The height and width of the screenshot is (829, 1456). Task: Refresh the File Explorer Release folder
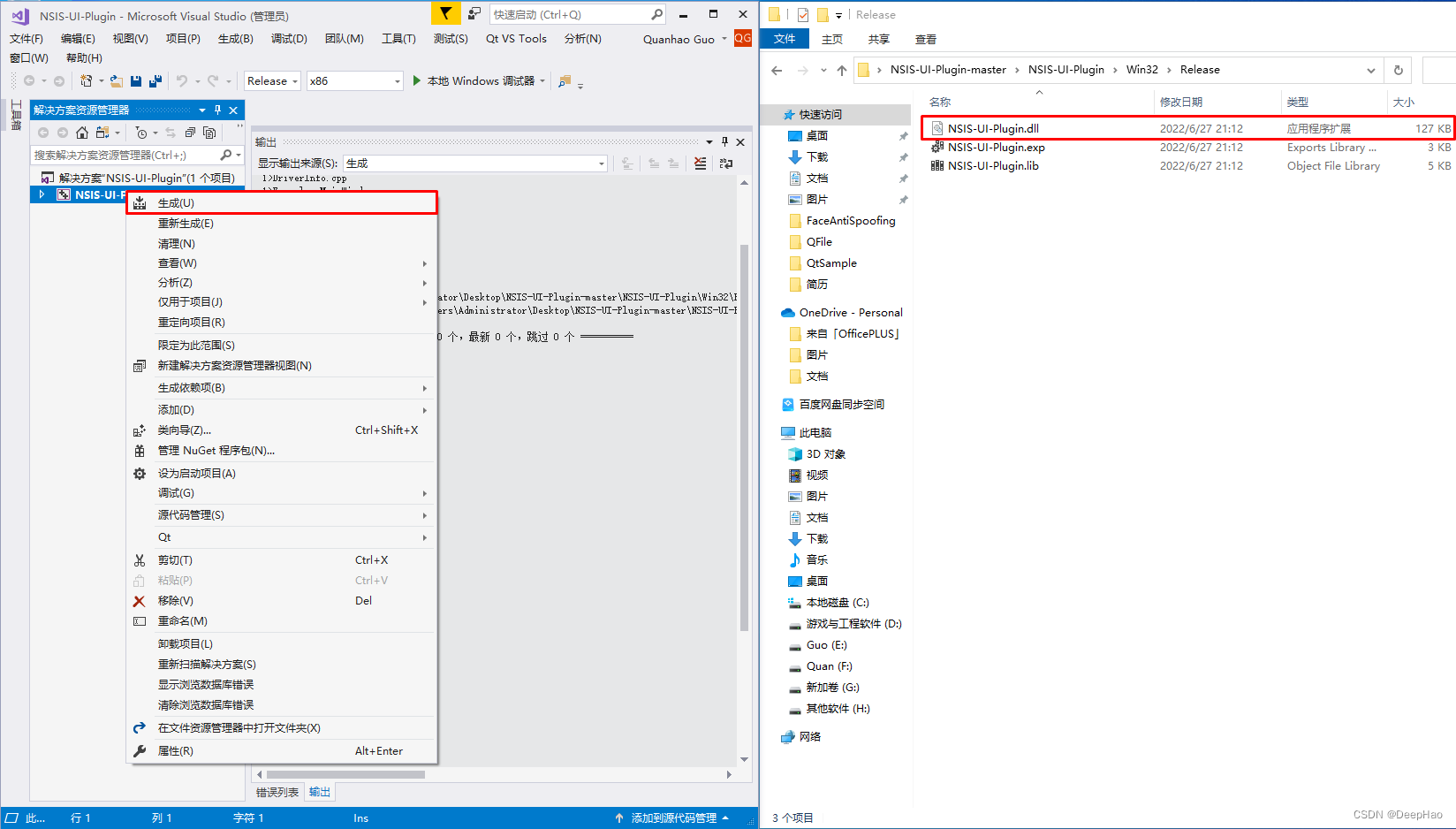[1399, 70]
